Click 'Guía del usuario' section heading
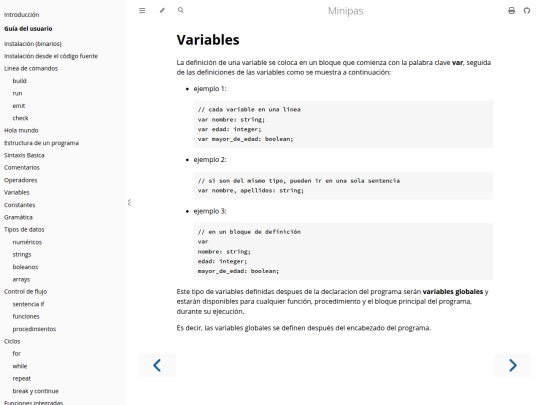This screenshot has width=540, height=405. tap(28, 29)
